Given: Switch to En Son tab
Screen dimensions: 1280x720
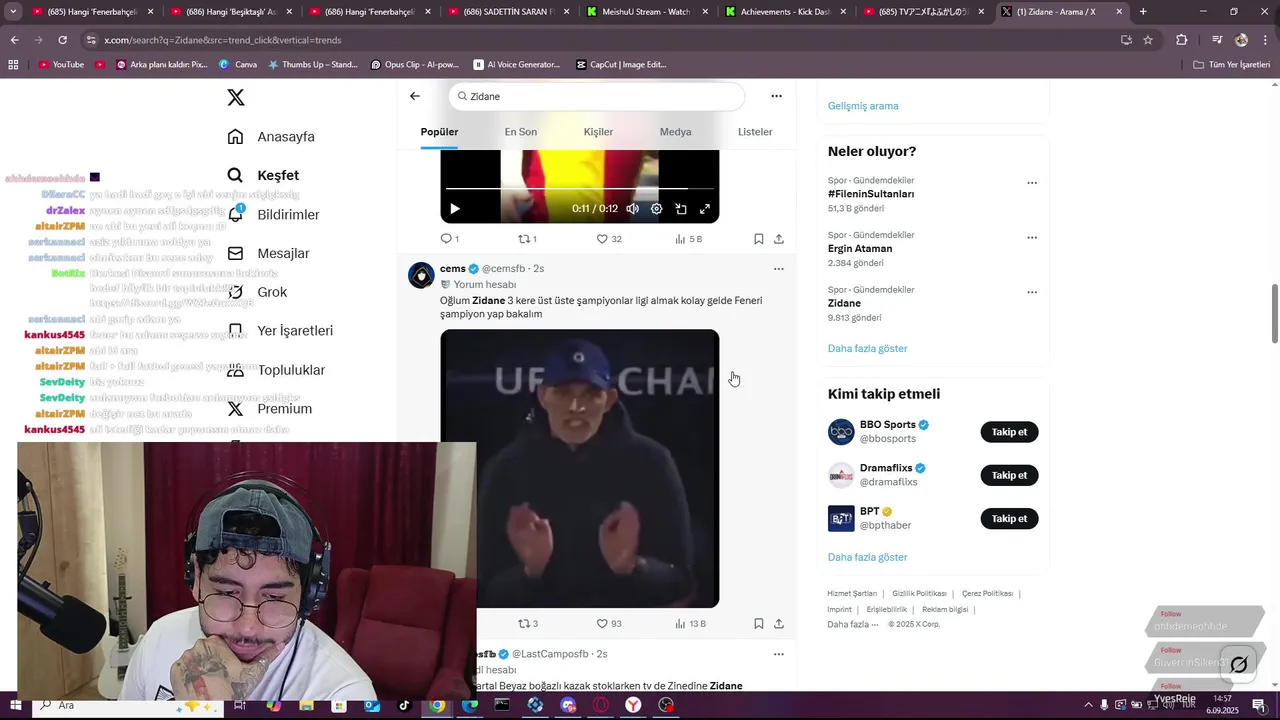Looking at the screenshot, I should [x=520, y=132].
